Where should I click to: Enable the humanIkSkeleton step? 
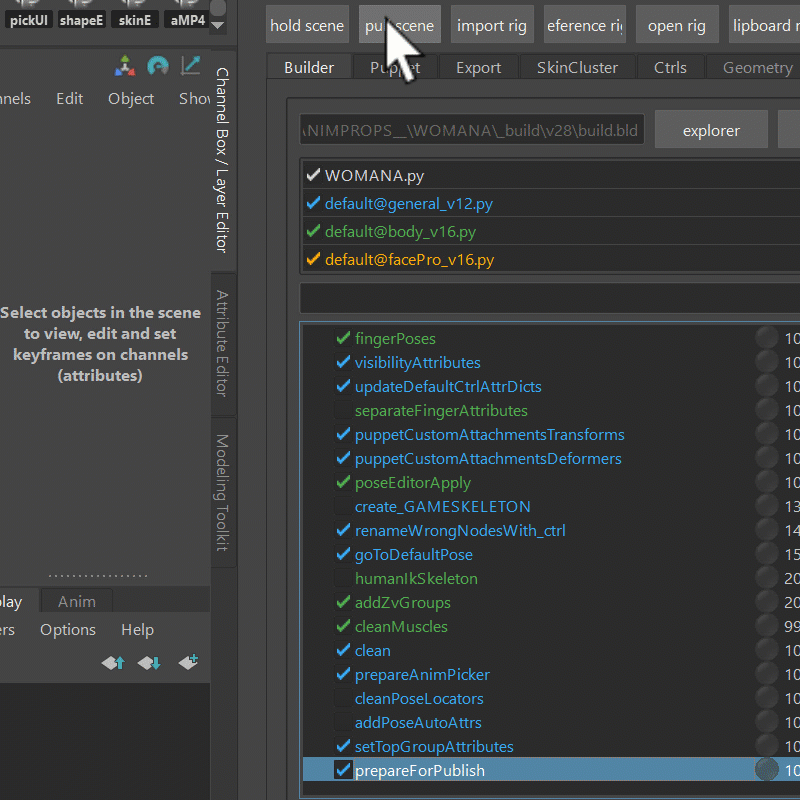pos(343,578)
